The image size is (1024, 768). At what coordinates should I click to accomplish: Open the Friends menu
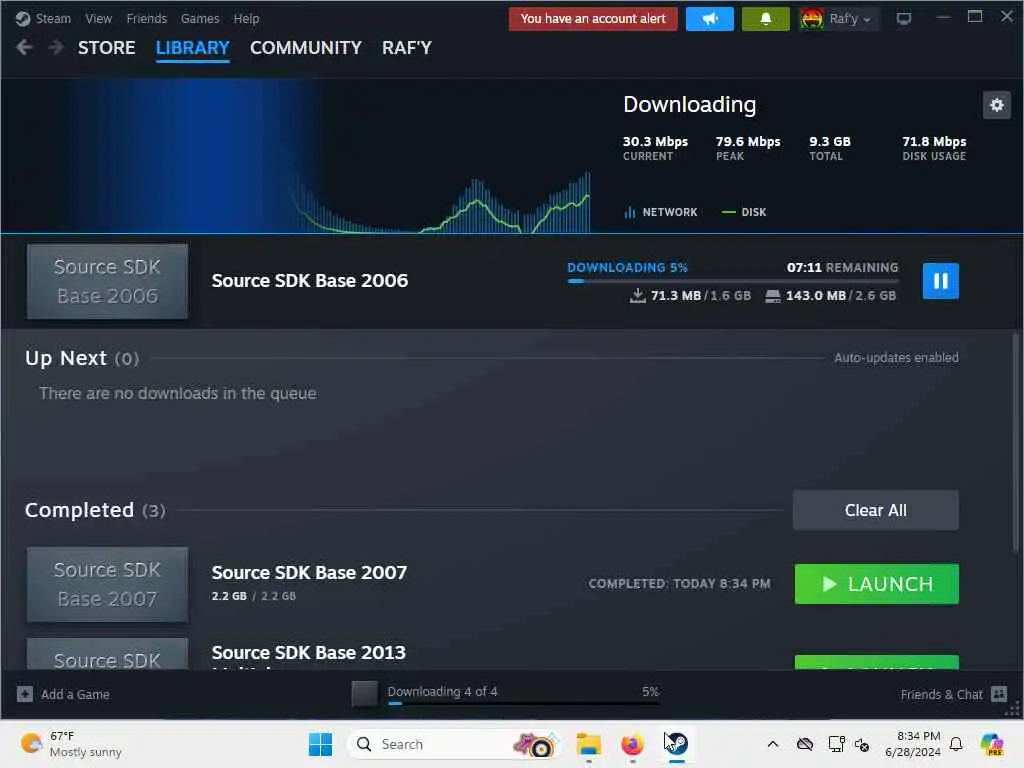146,19
